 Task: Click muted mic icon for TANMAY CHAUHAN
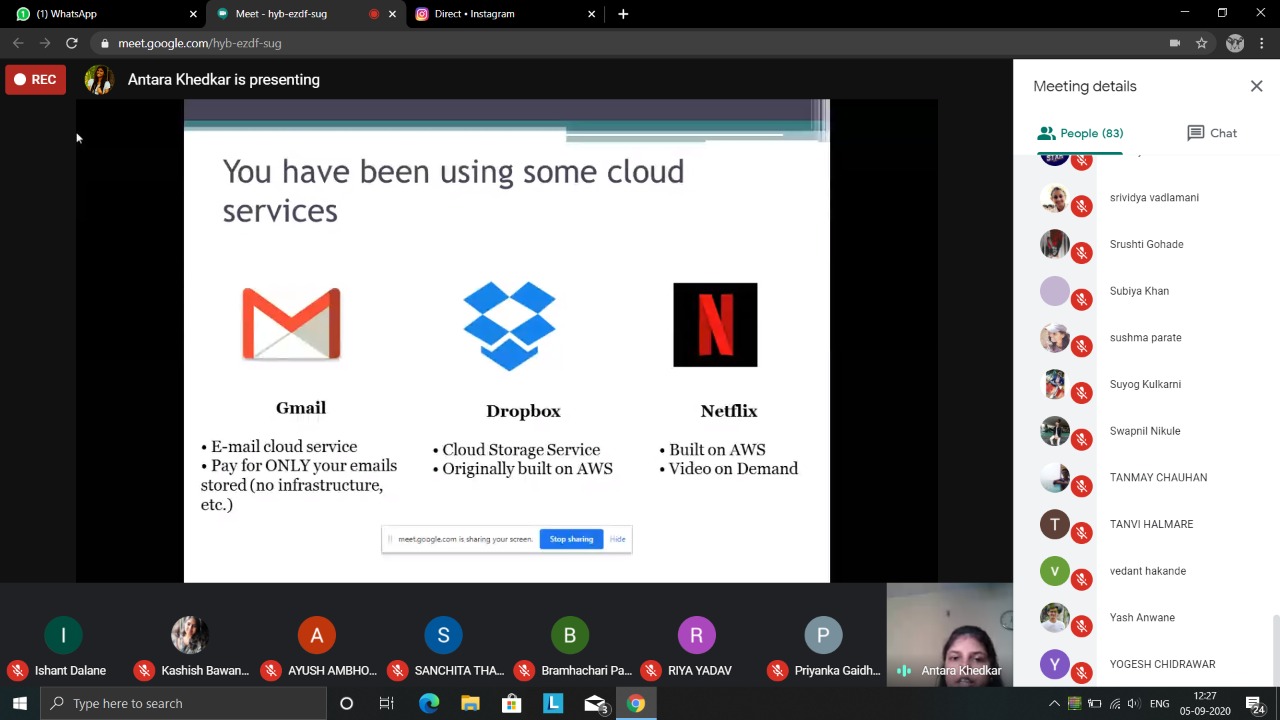1081,486
